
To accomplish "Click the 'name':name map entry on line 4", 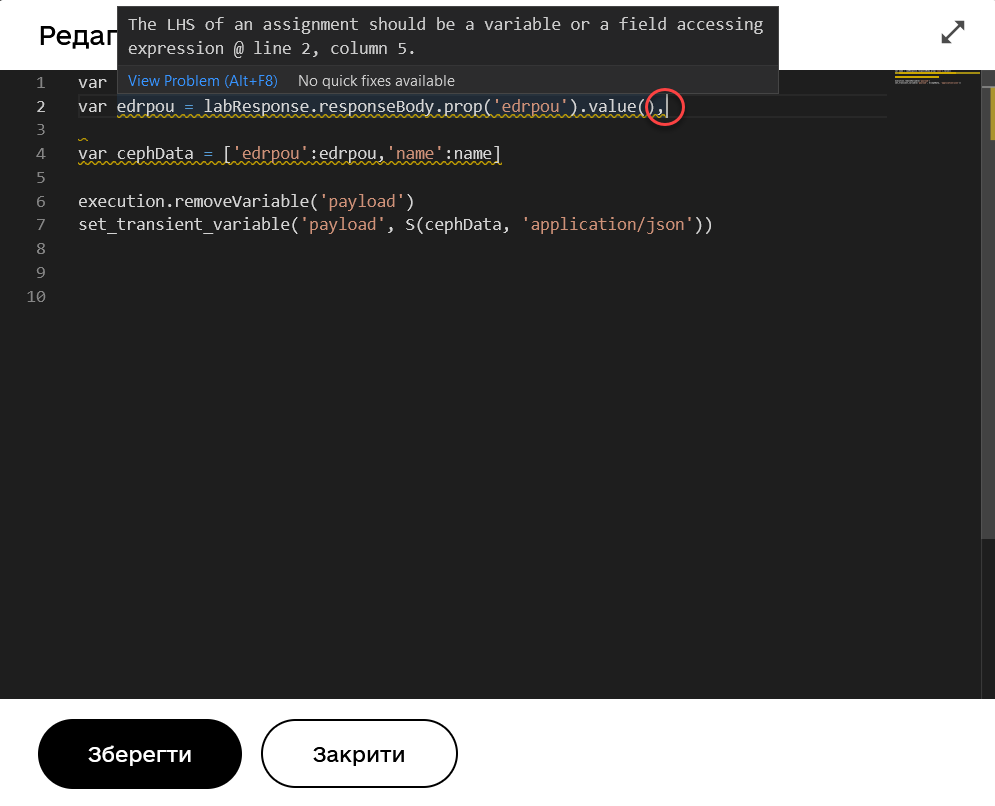I will coord(439,154).
